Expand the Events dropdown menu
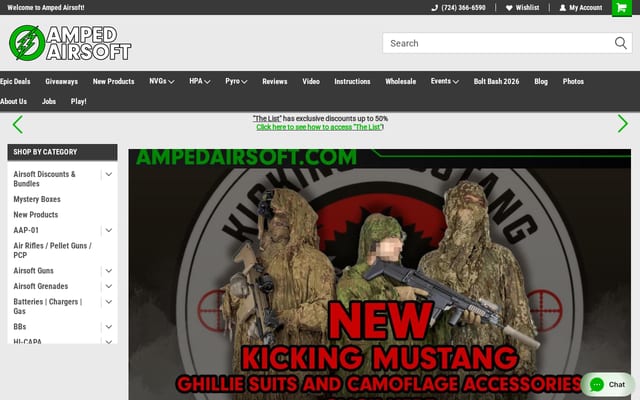Image resolution: width=640 pixels, height=400 pixels. pyautogui.click(x=444, y=81)
